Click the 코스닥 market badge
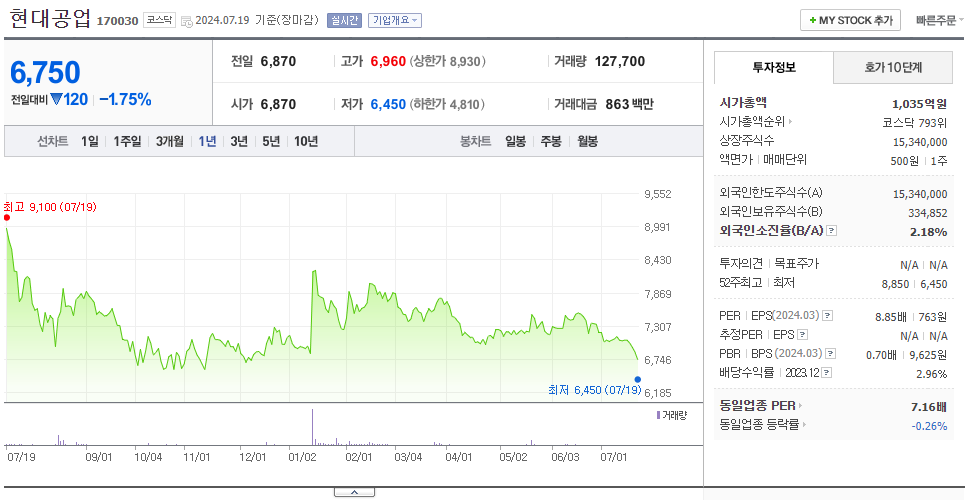Viewport: 968px width, 500px height. tap(160, 20)
